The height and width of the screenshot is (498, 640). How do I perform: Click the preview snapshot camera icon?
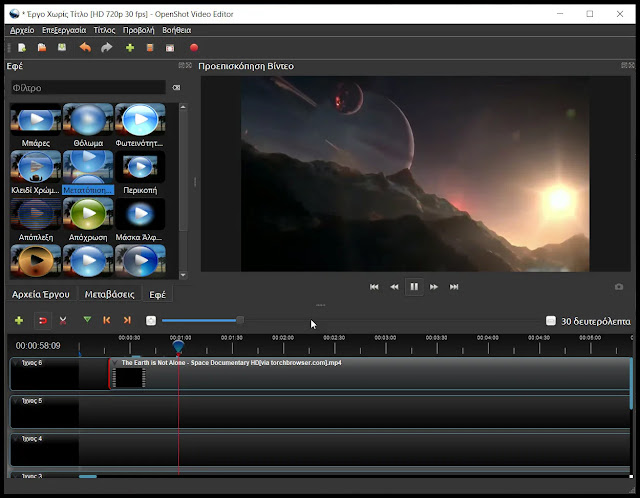(619, 287)
